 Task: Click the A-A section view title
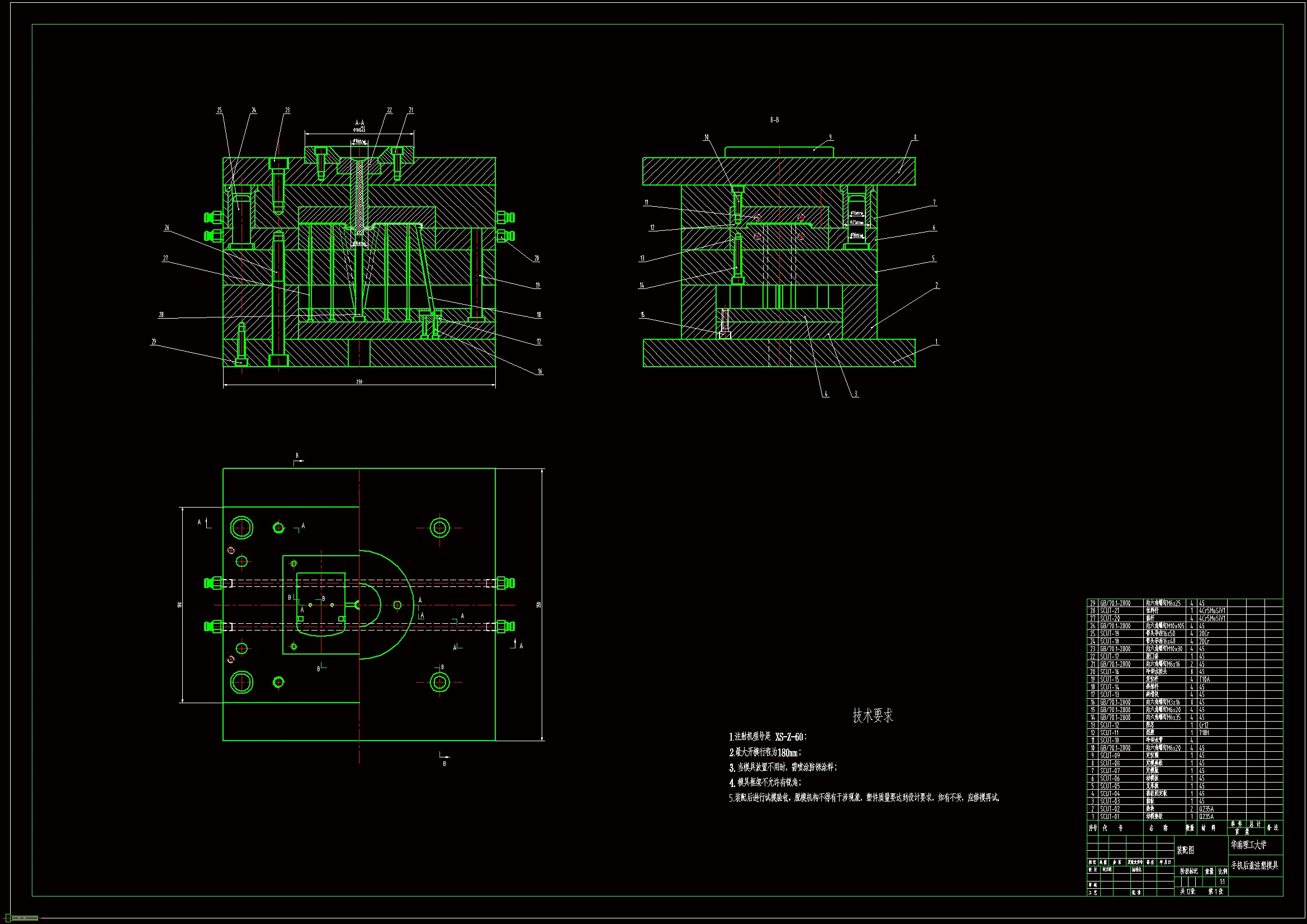[359, 123]
